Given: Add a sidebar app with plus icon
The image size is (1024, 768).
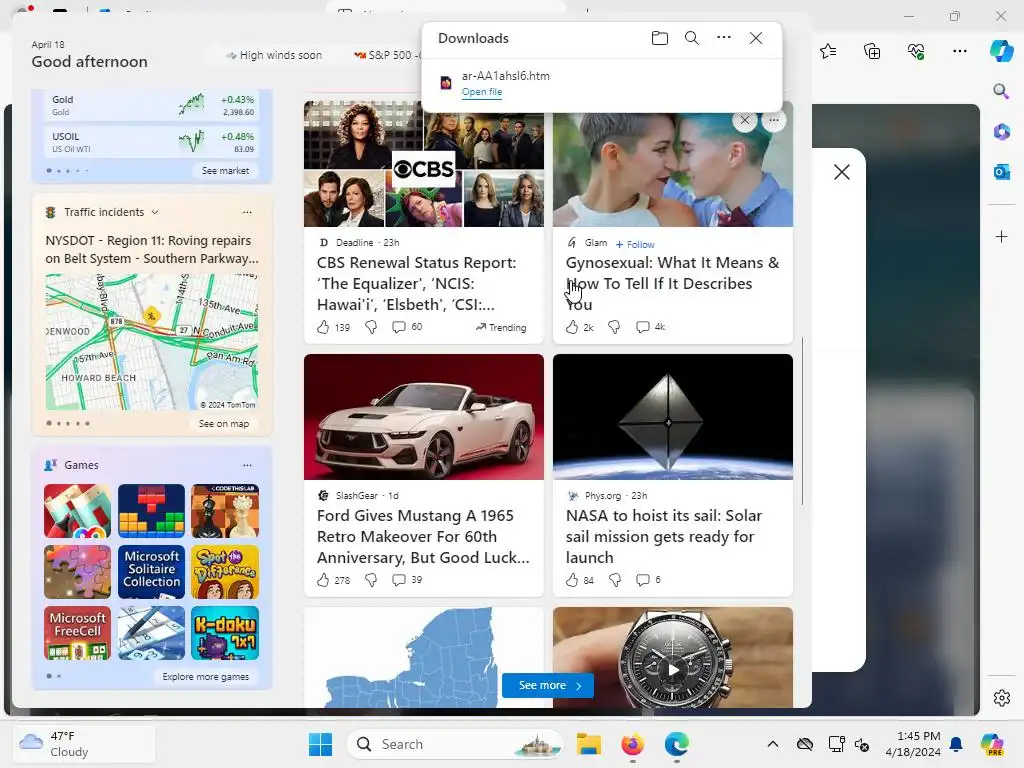Looking at the screenshot, I should (x=1001, y=236).
